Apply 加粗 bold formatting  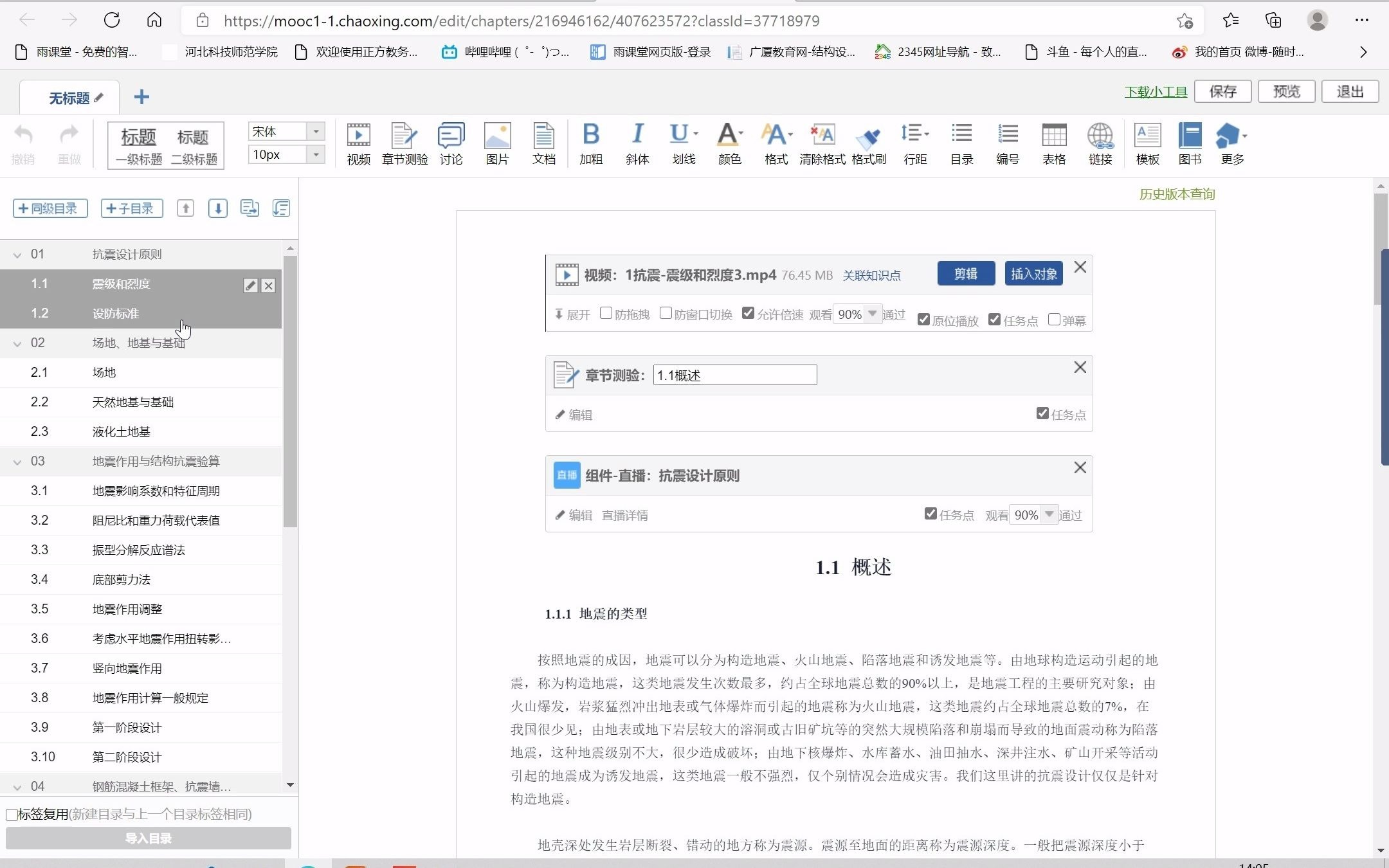pos(590,144)
